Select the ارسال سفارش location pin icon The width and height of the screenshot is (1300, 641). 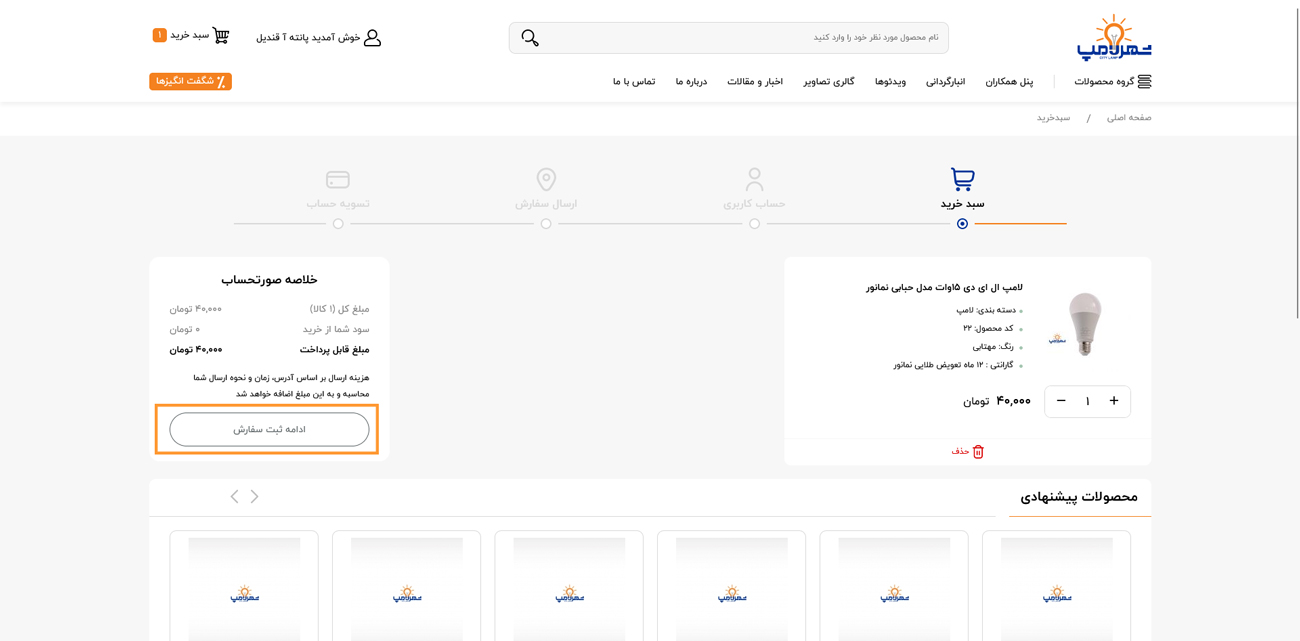(546, 179)
